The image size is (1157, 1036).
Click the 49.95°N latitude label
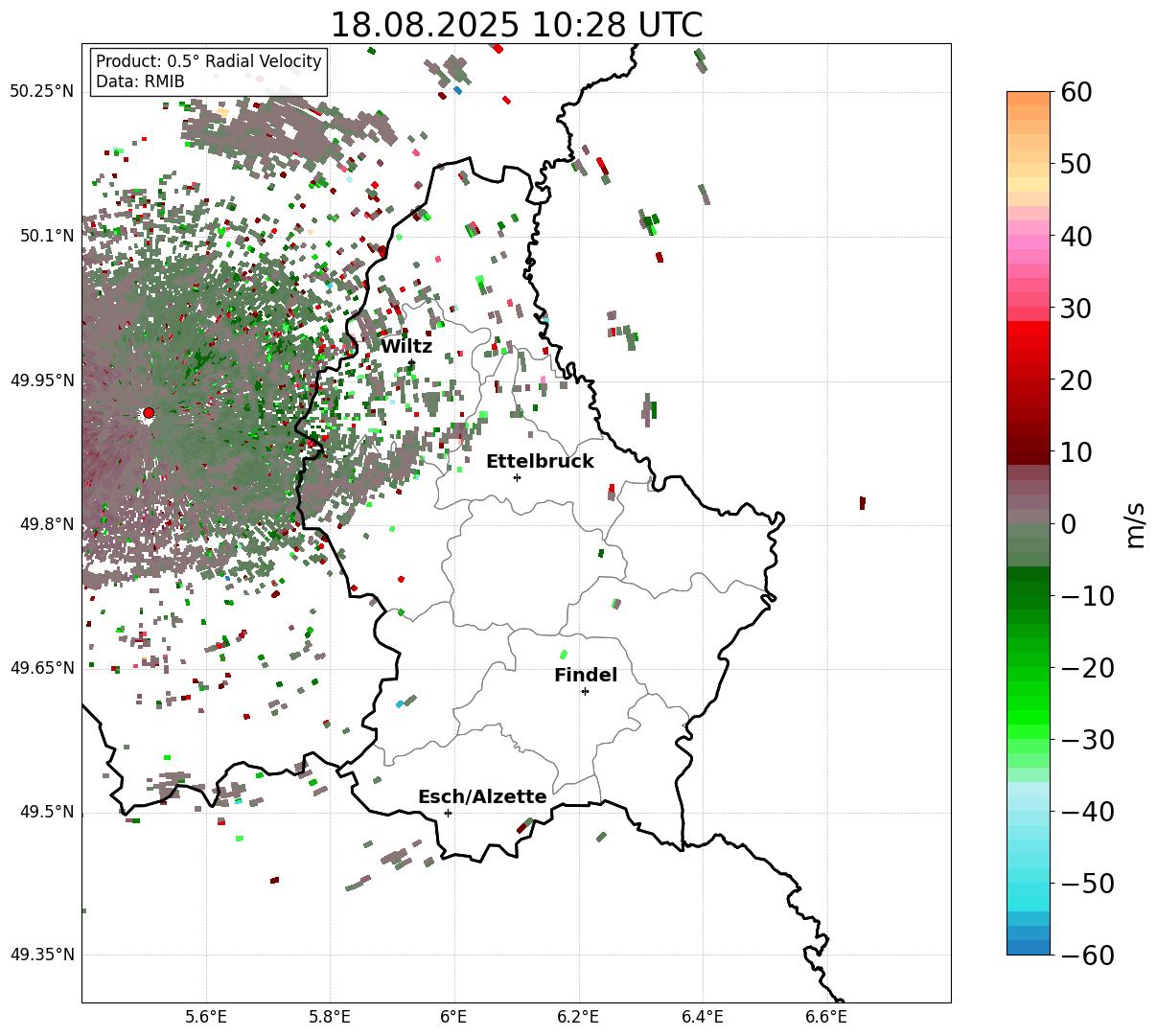click(x=42, y=380)
